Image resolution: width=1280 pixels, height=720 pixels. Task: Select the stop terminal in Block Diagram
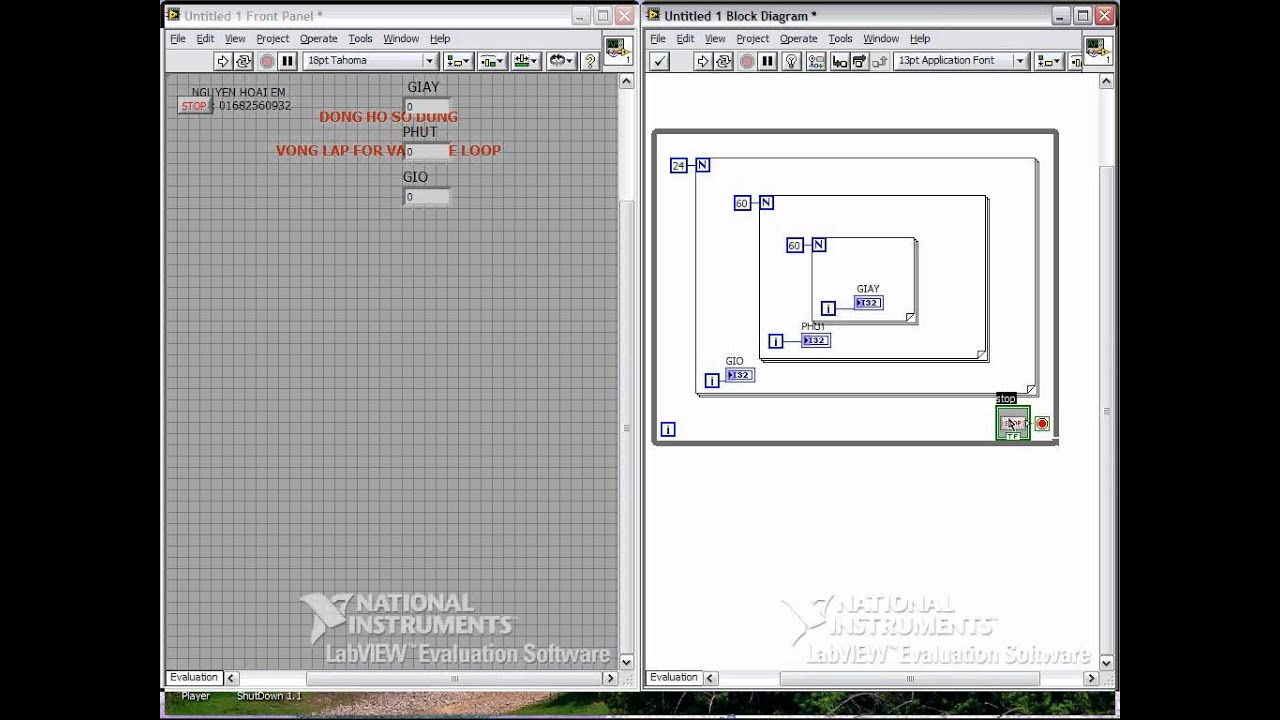coord(1013,424)
